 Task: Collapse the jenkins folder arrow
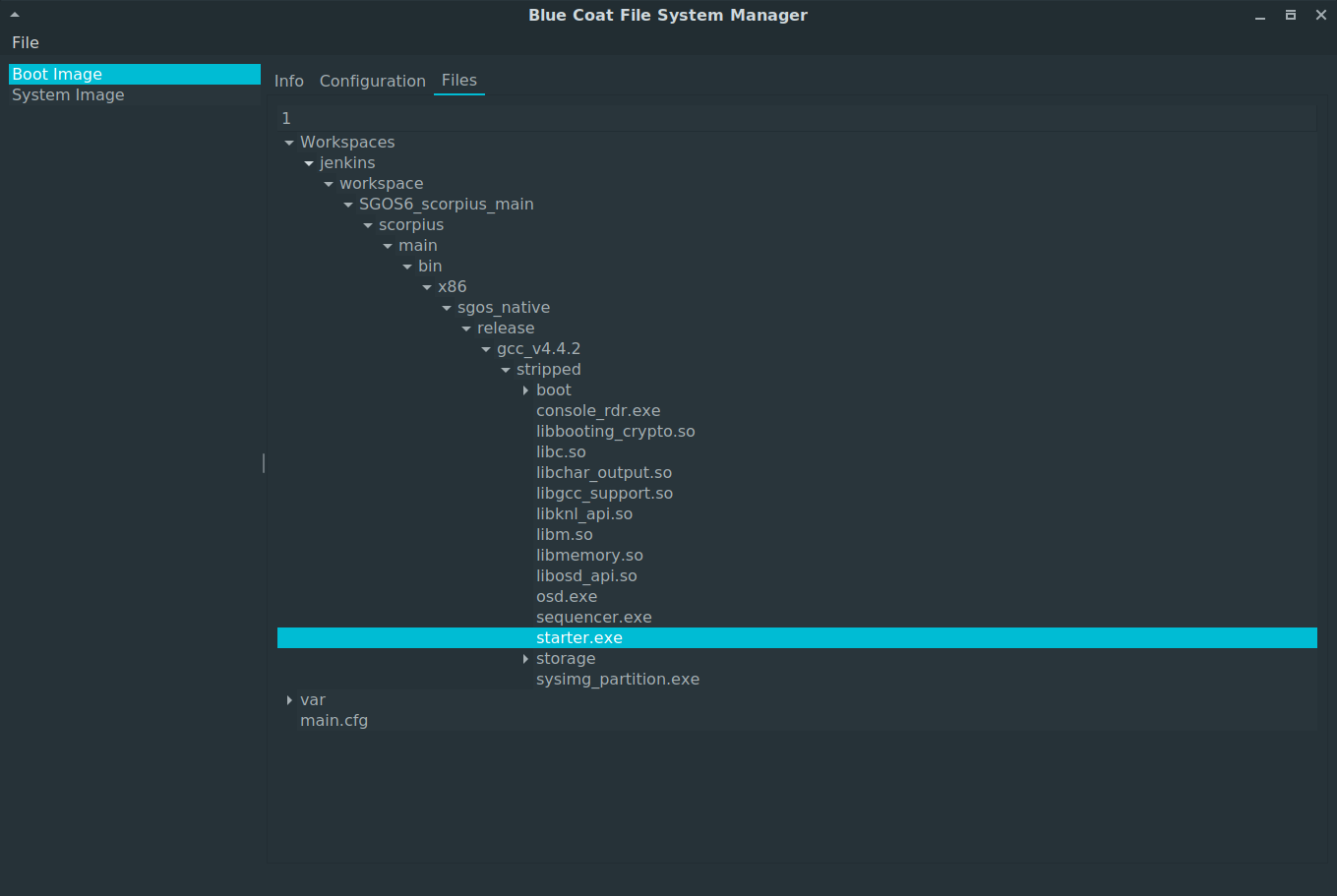309,163
